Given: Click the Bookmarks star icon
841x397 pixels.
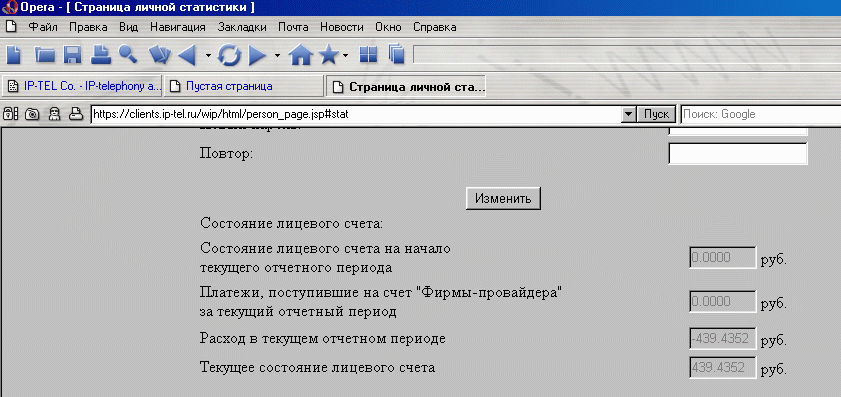Looking at the screenshot, I should click(329, 54).
